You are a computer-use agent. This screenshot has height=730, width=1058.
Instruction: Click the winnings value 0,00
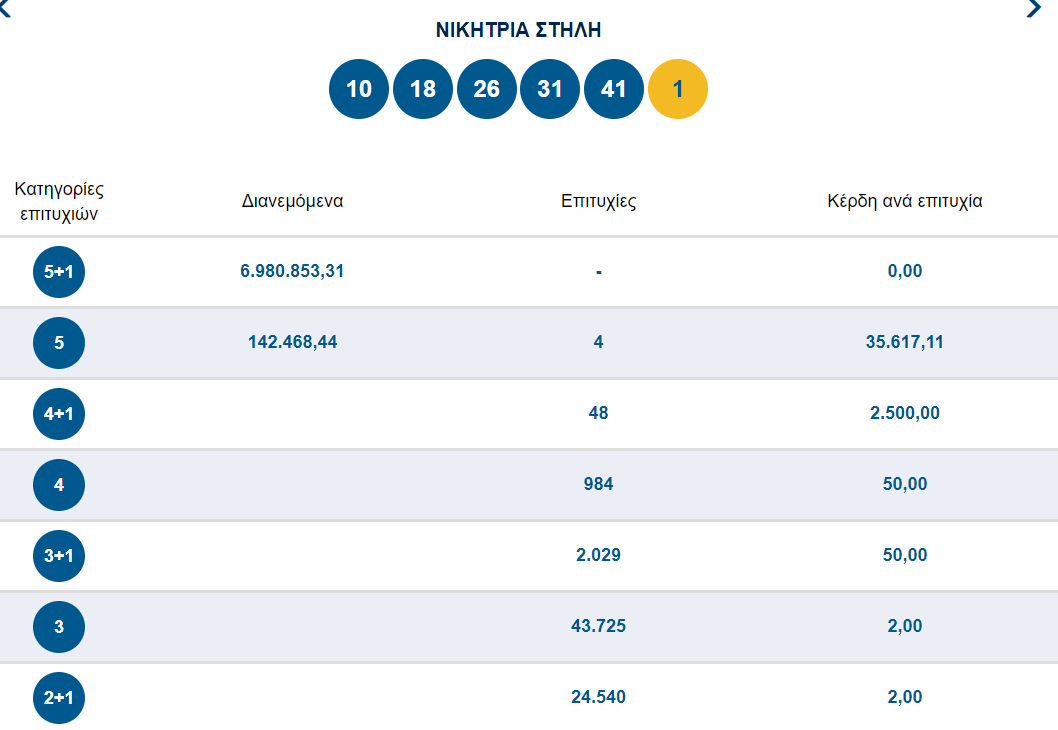coord(905,271)
